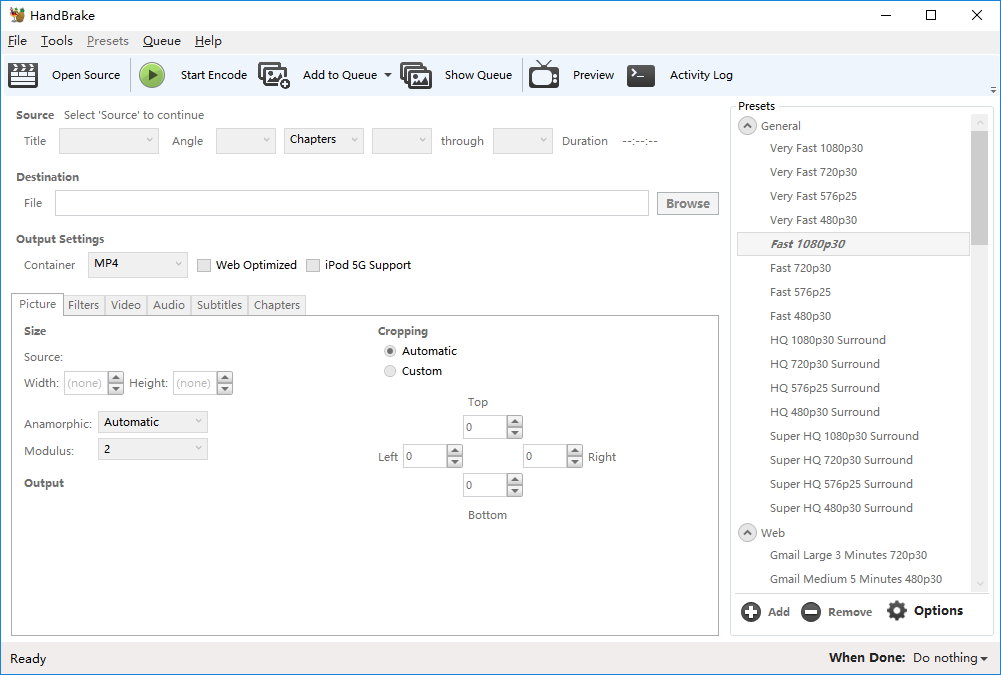Click the Remove preset minus icon
This screenshot has height=675, width=1001.
click(811, 612)
